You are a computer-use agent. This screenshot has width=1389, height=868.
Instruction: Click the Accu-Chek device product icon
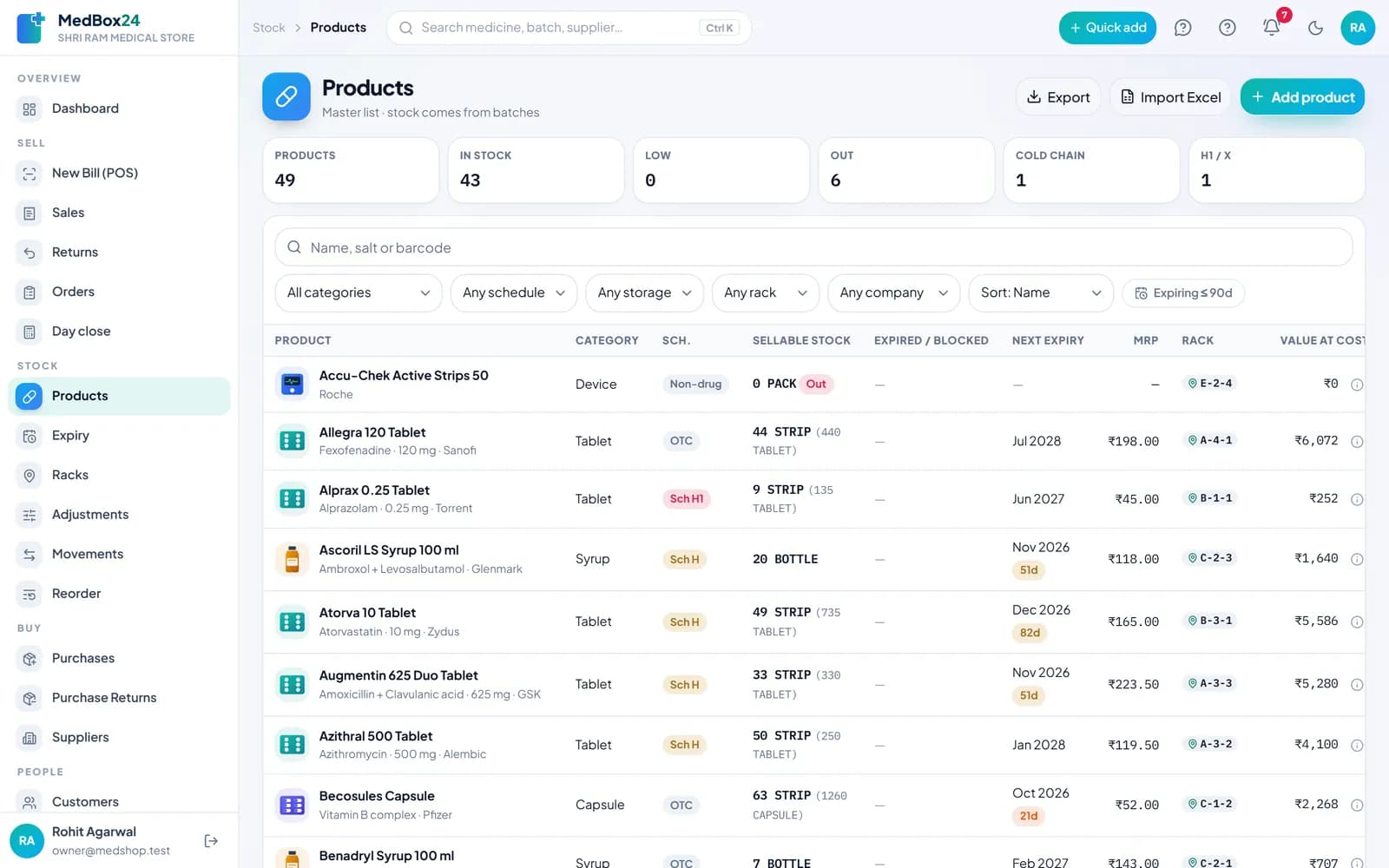(x=293, y=384)
